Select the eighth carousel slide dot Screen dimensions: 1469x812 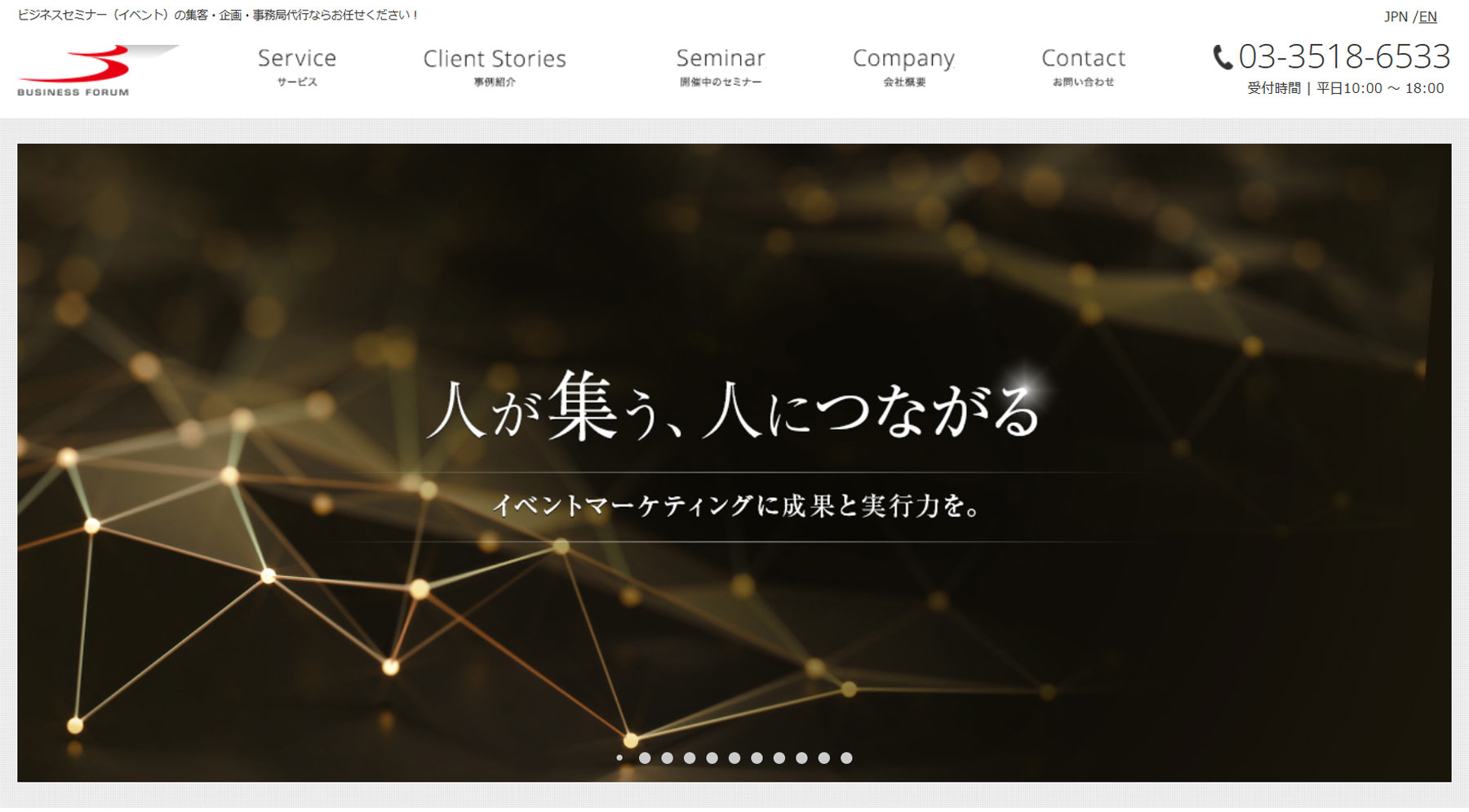pyautogui.click(x=779, y=758)
